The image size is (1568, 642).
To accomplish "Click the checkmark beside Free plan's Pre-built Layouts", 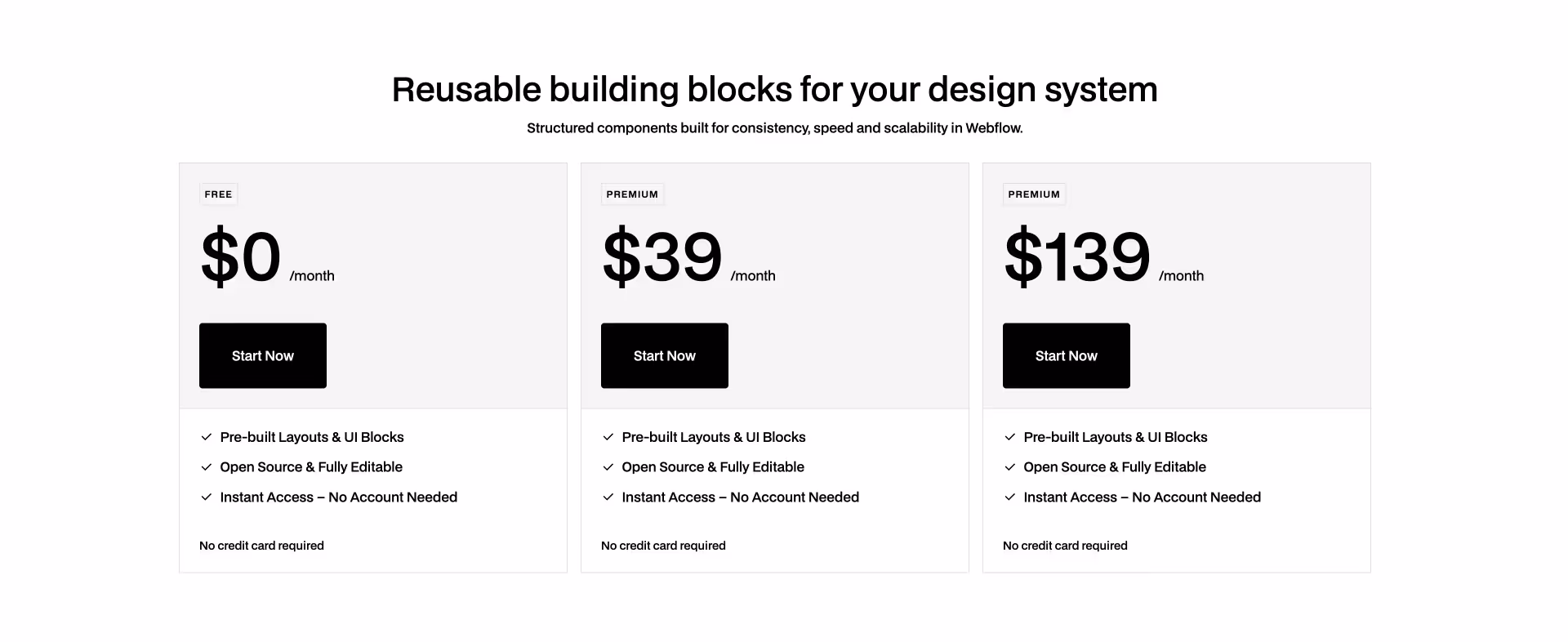I will click(x=207, y=437).
